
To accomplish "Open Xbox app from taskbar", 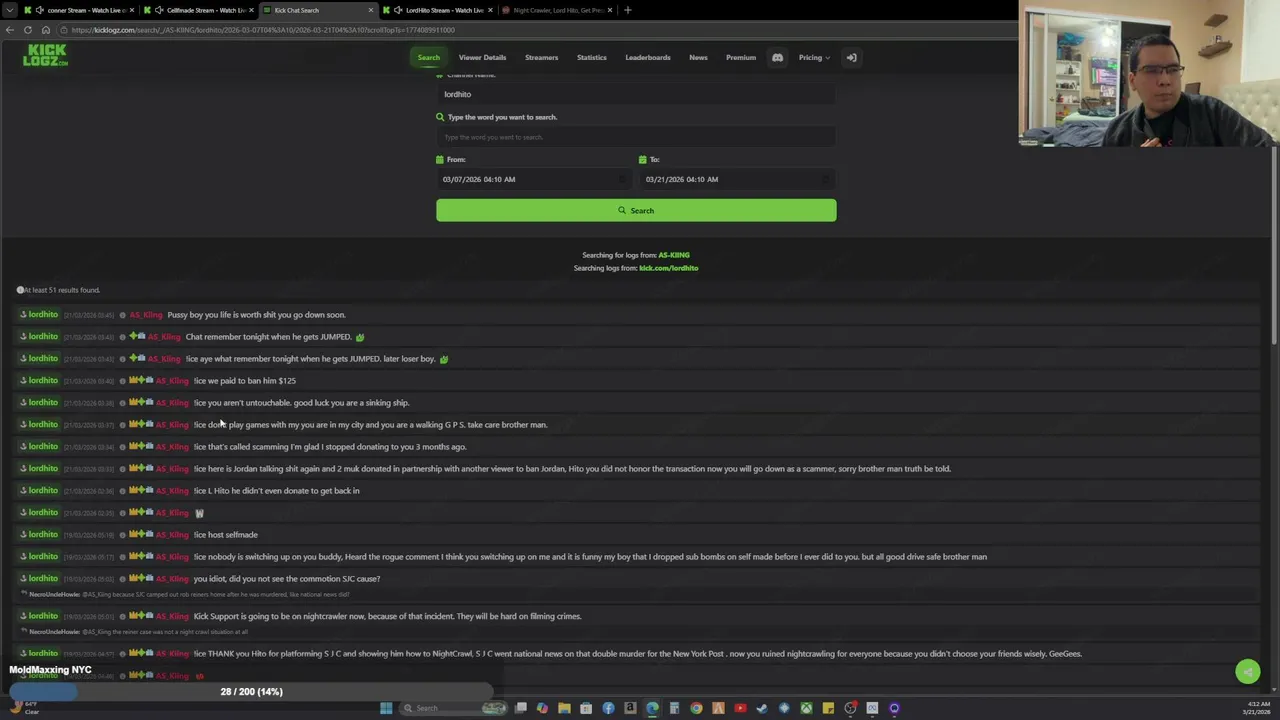I will [x=806, y=708].
